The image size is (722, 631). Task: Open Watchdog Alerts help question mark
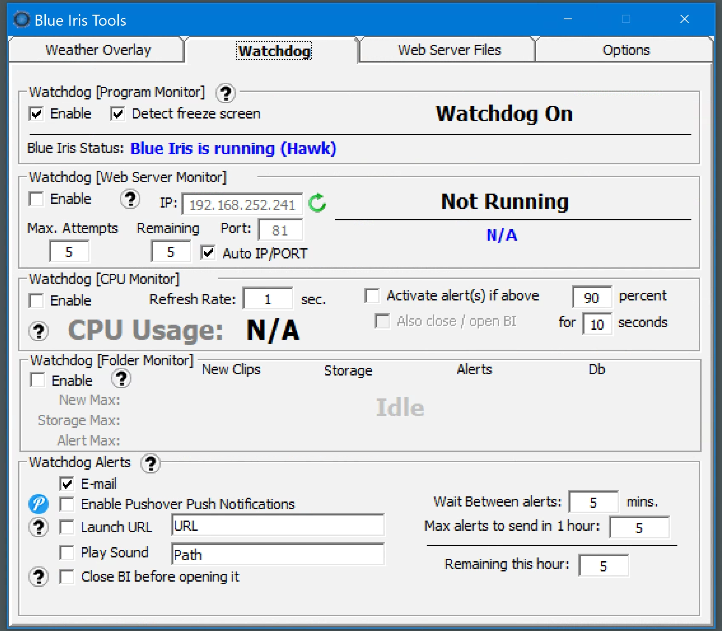[151, 463]
